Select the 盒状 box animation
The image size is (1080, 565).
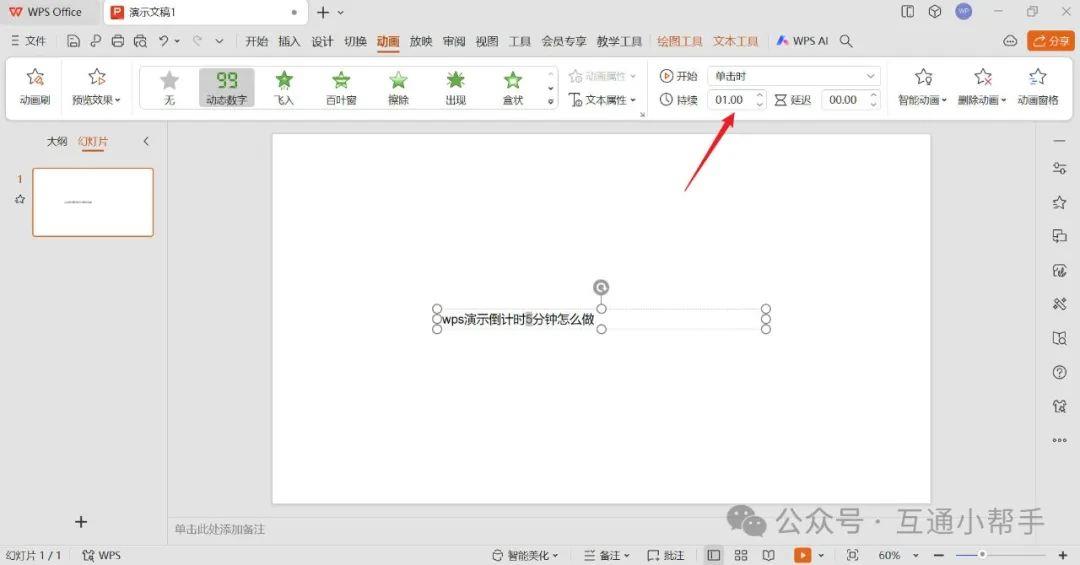[512, 88]
